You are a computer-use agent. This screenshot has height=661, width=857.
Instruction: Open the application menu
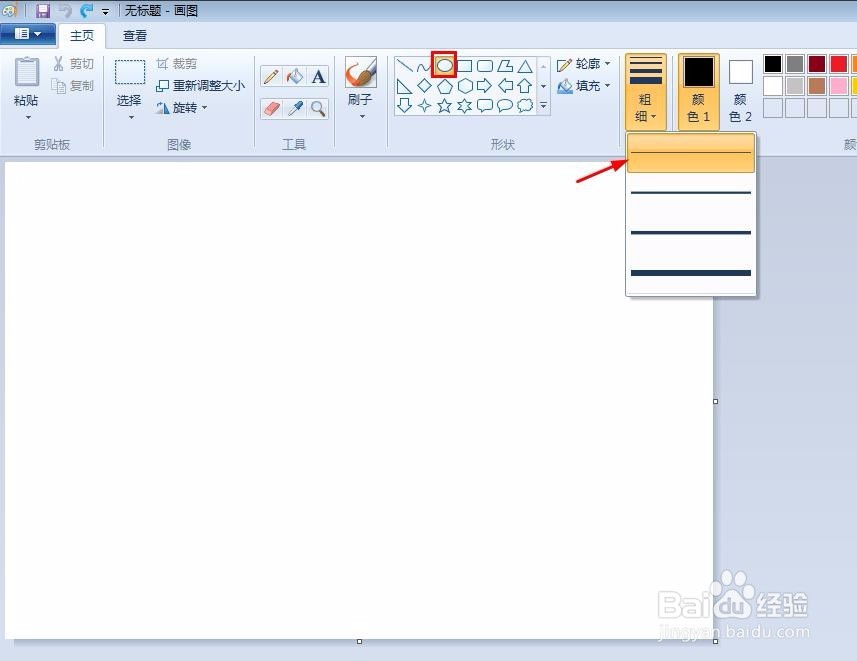(x=28, y=33)
